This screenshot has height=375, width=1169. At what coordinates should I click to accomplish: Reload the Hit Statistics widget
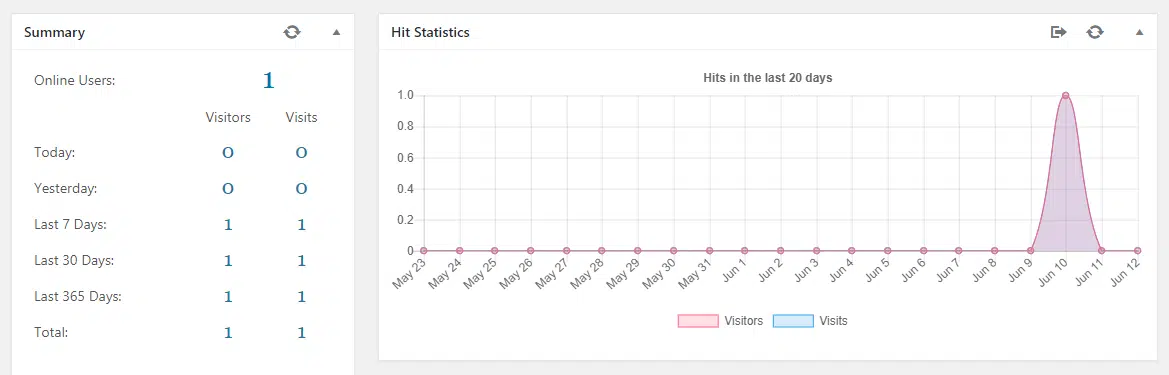pos(1094,32)
